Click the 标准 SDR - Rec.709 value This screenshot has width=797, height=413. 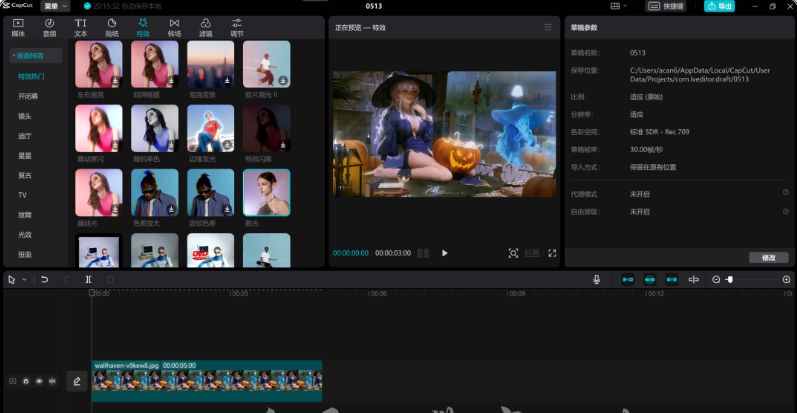[660, 132]
